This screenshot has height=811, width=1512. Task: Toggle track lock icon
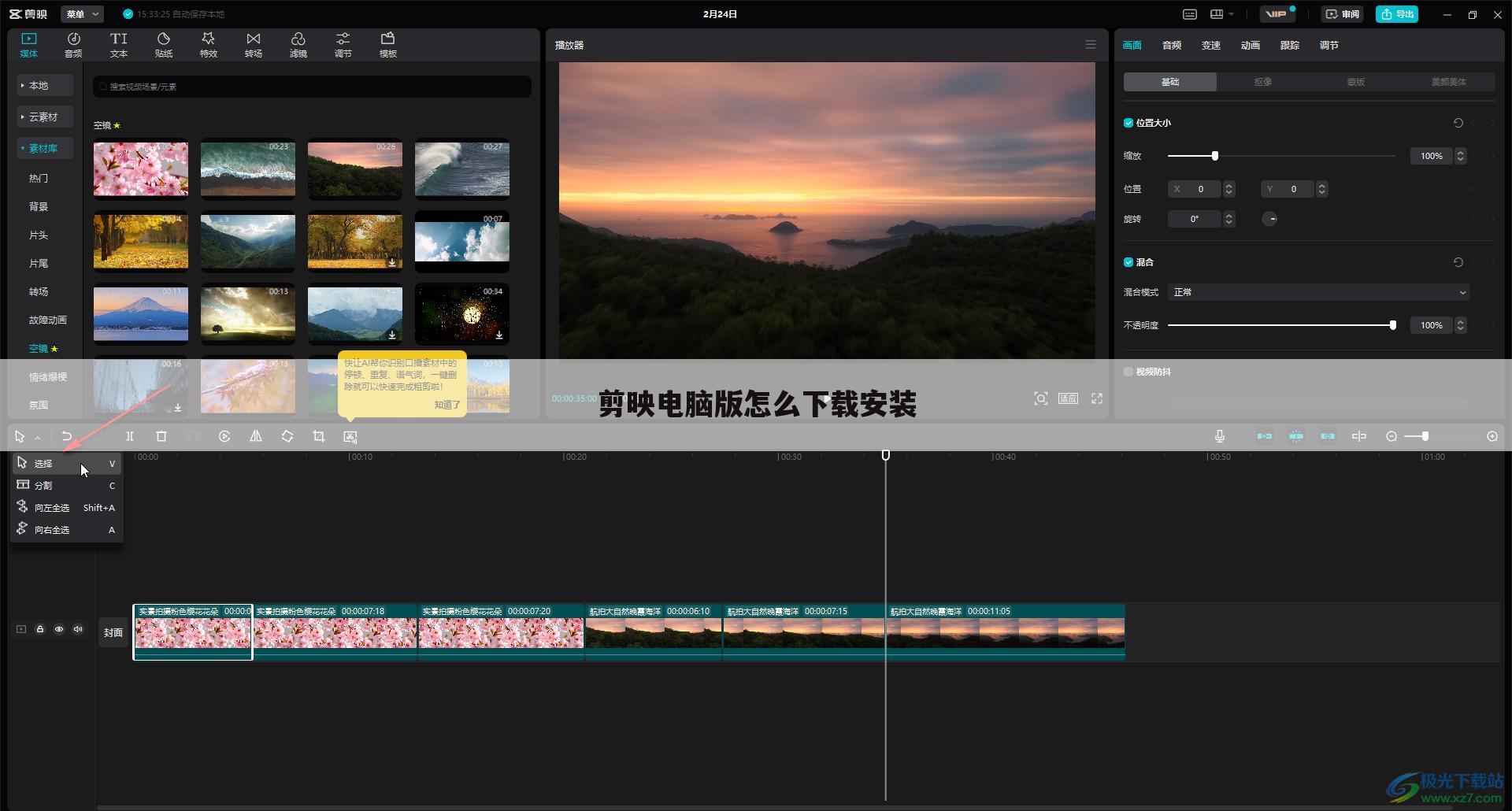tap(40, 629)
